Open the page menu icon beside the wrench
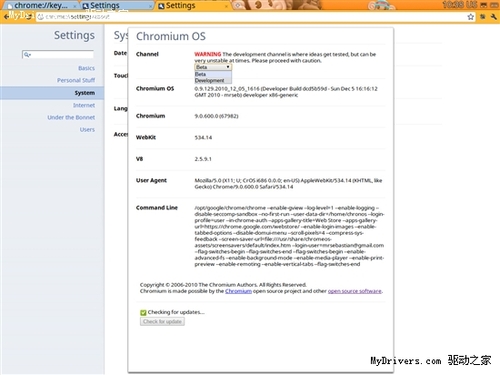Screen dimensions: 500x375 [x=482, y=17]
